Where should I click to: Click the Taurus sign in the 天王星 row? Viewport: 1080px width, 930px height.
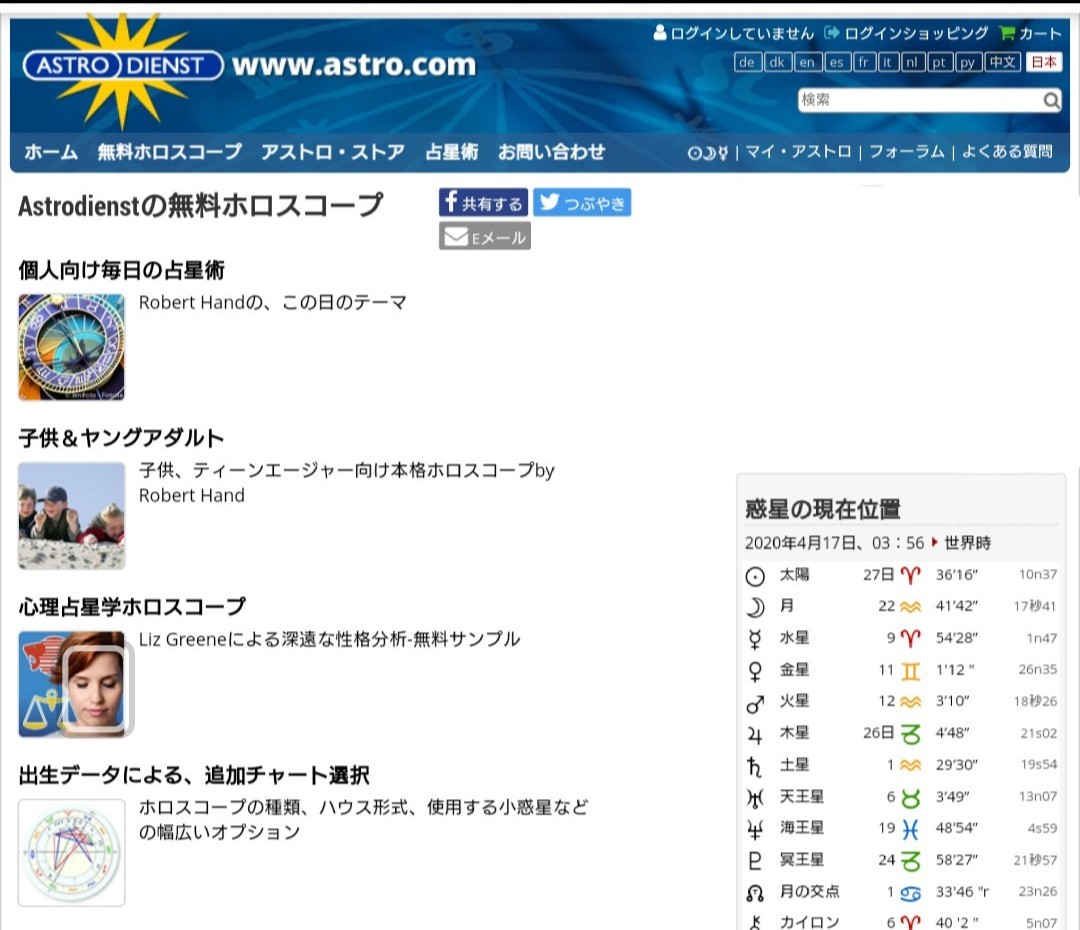coord(911,798)
